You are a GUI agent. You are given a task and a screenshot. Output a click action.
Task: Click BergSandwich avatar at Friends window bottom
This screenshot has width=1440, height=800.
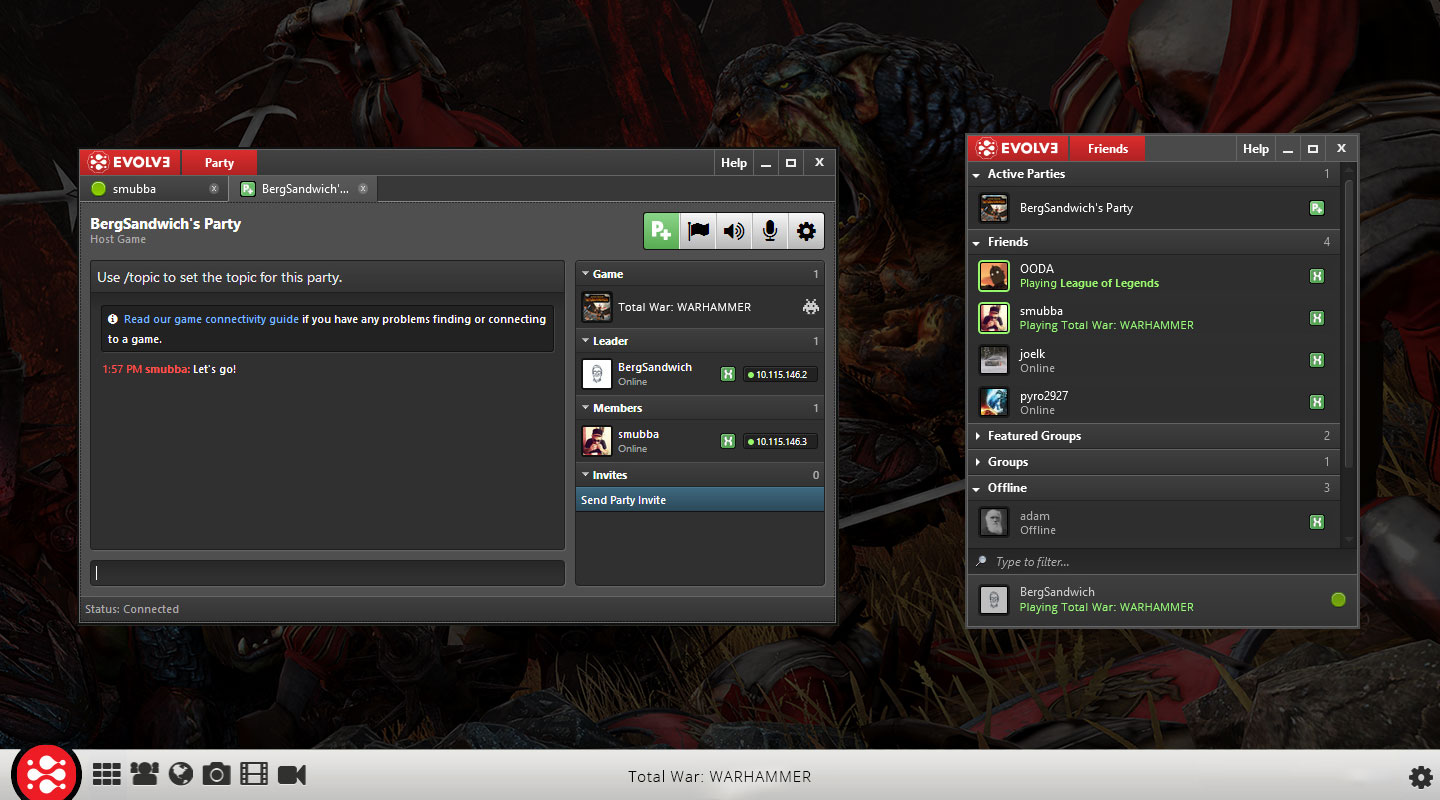coord(994,599)
